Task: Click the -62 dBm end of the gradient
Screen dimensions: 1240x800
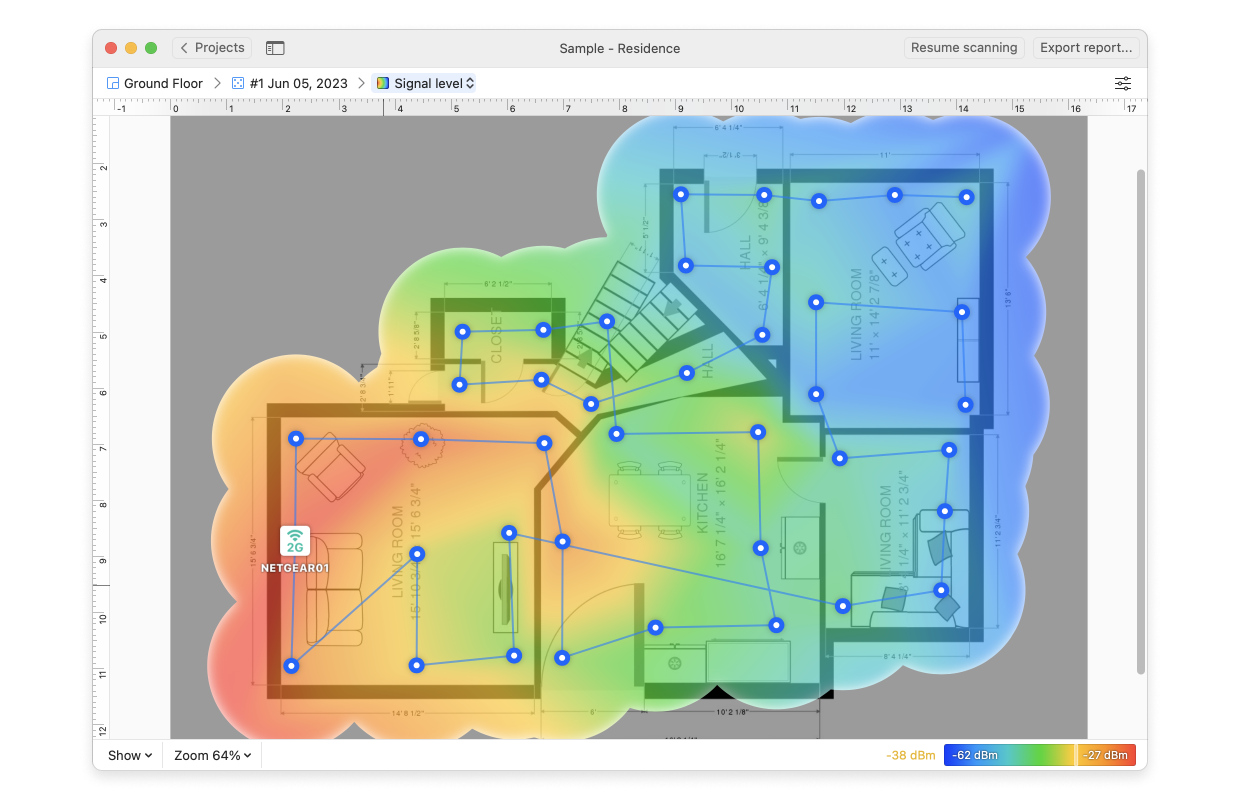Action: pyautogui.click(x=975, y=756)
